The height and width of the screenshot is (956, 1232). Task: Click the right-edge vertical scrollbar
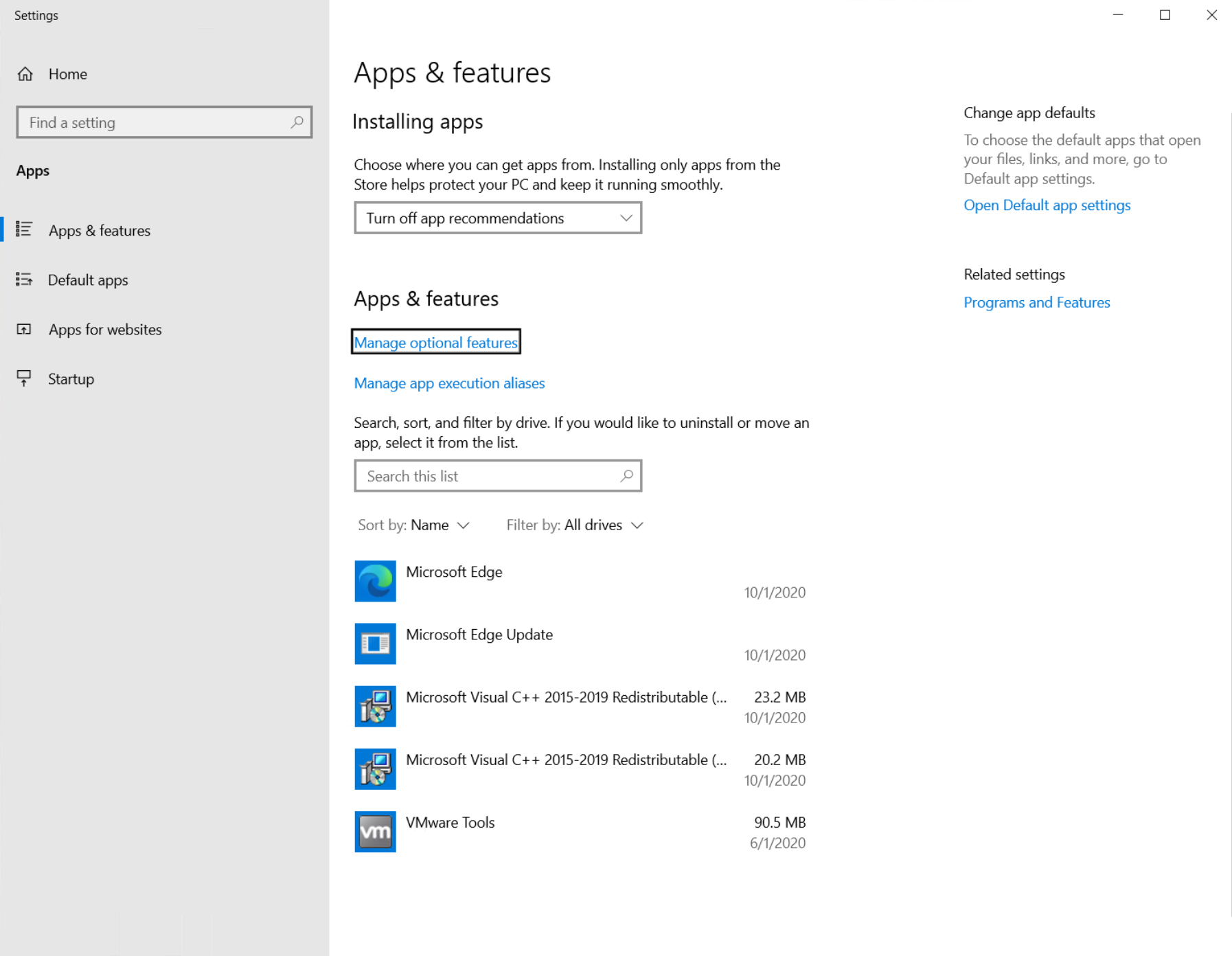tap(1229, 515)
